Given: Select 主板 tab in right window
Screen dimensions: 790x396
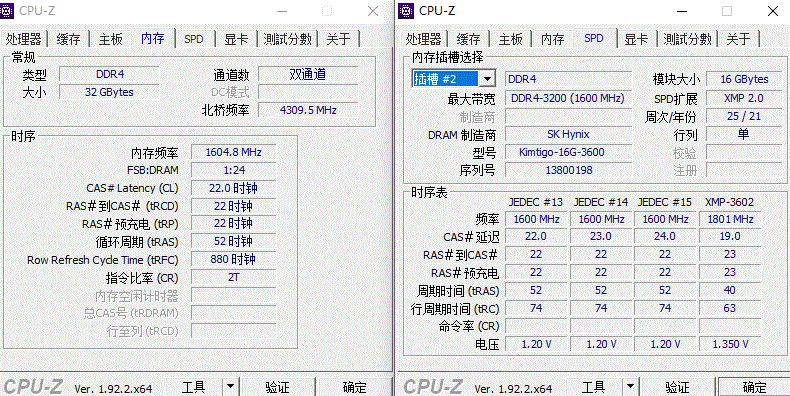Looking at the screenshot, I should point(510,39).
